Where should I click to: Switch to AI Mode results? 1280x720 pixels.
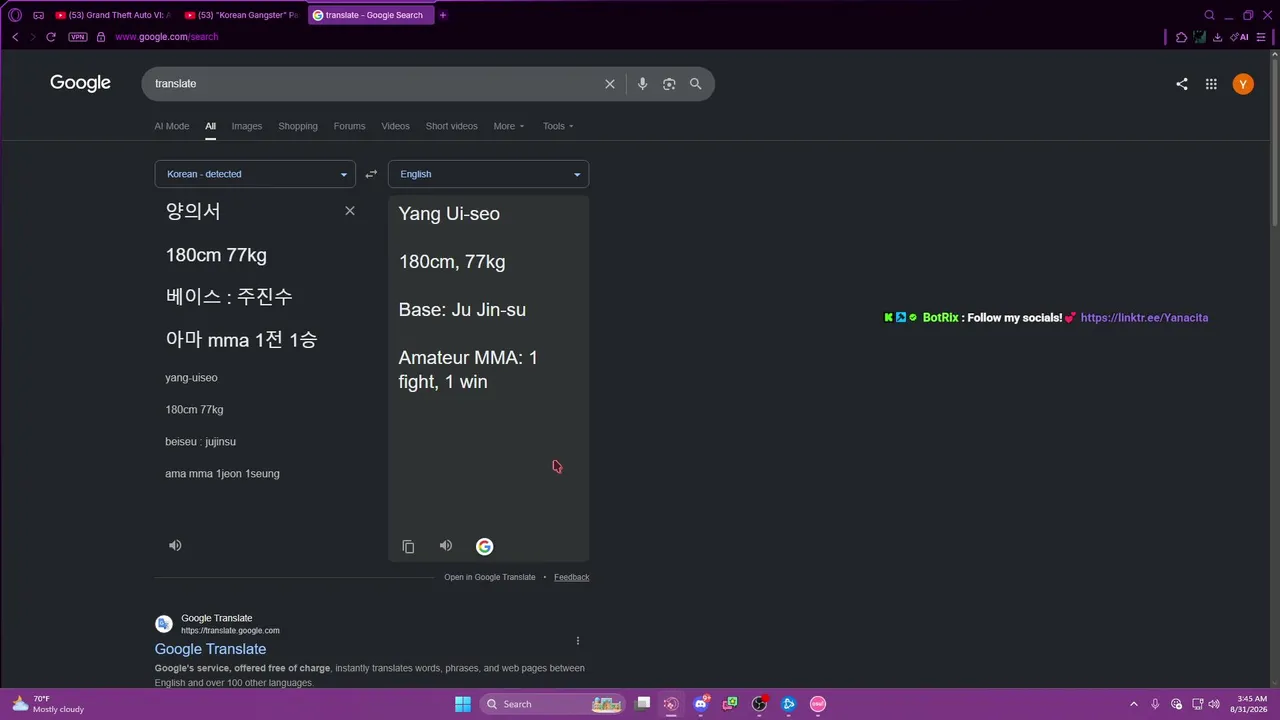(x=172, y=126)
